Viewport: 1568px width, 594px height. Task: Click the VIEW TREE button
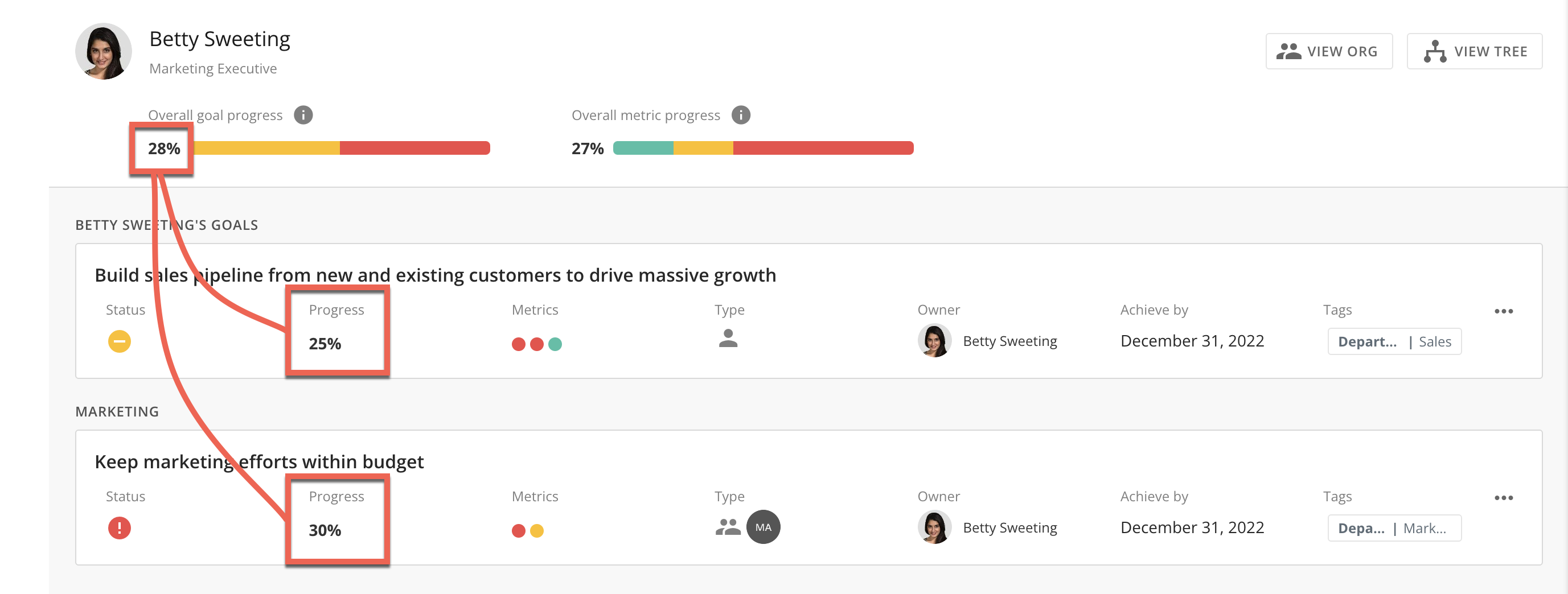pyautogui.click(x=1474, y=51)
